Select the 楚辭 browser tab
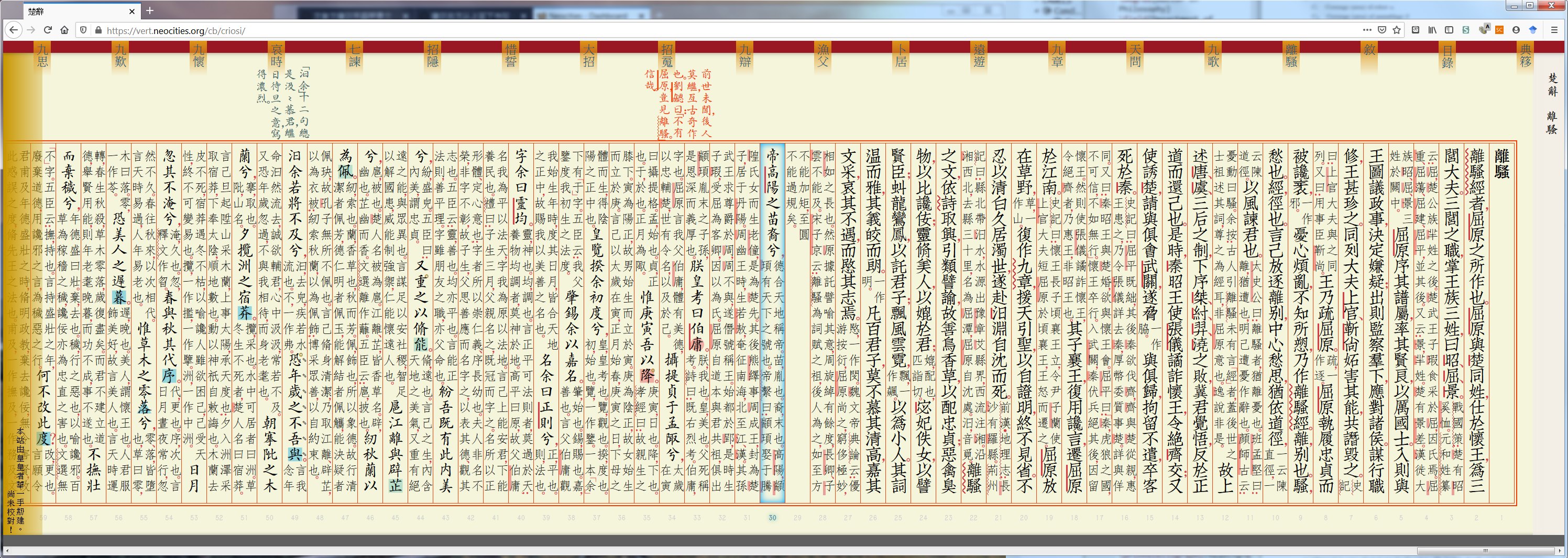Image resolution: width=1568 pixels, height=558 pixels. pyautogui.click(x=82, y=11)
